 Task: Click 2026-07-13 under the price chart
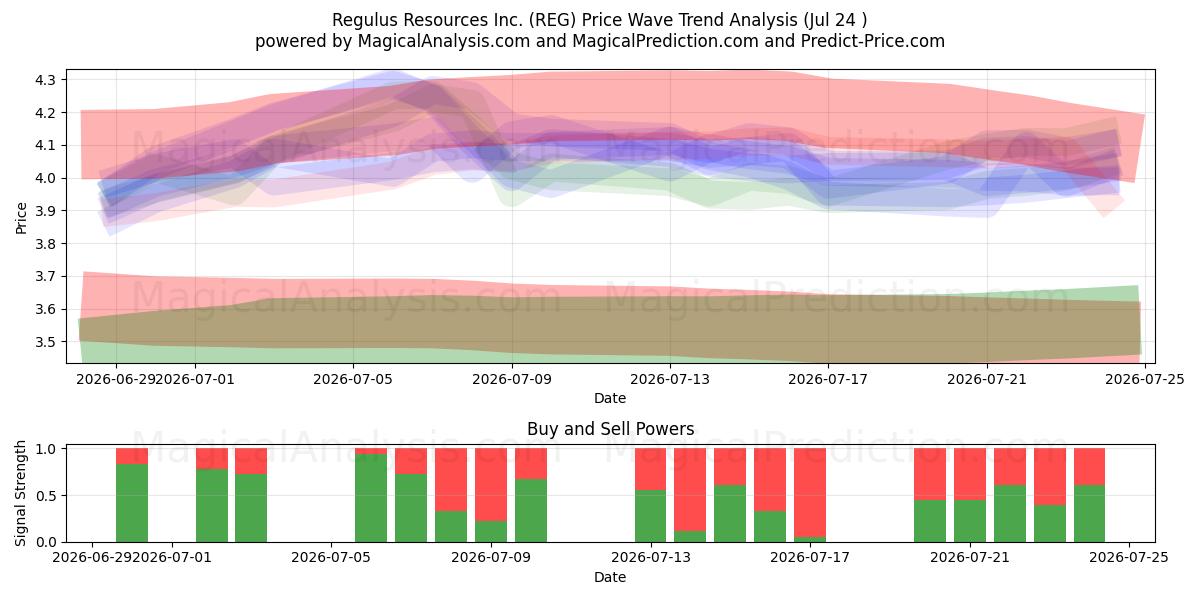[x=670, y=379]
